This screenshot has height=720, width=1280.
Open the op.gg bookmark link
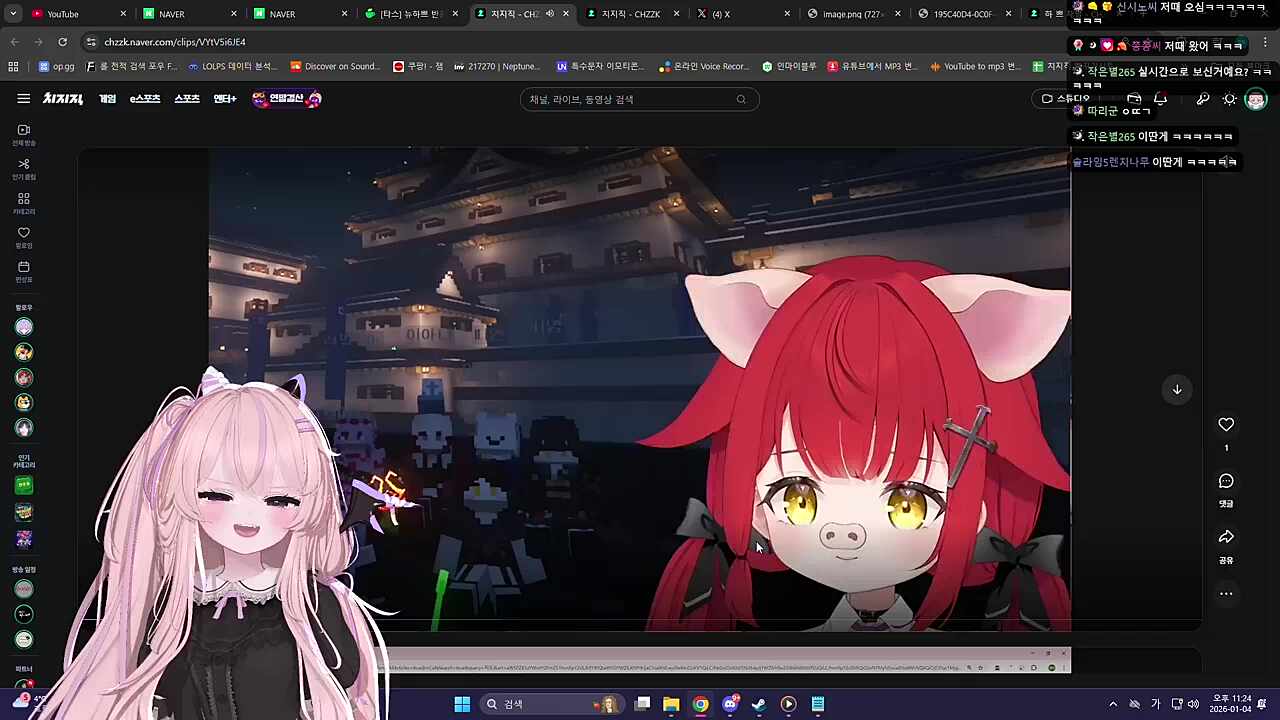pyautogui.click(x=57, y=67)
